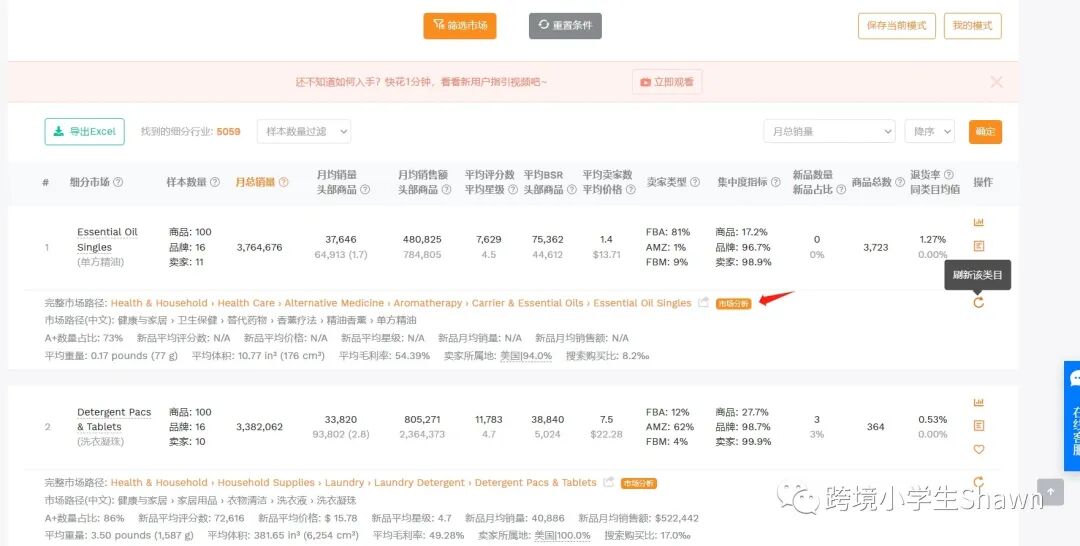The image size is (1080, 546).
Task: Follow Essential Oil Singles link in path
Action: point(642,303)
